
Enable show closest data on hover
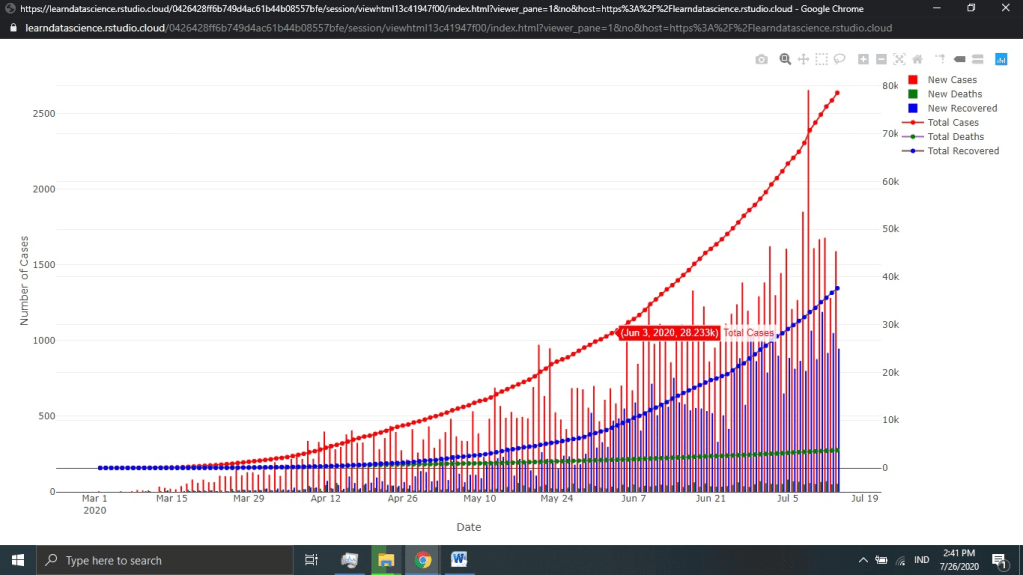[959, 59]
